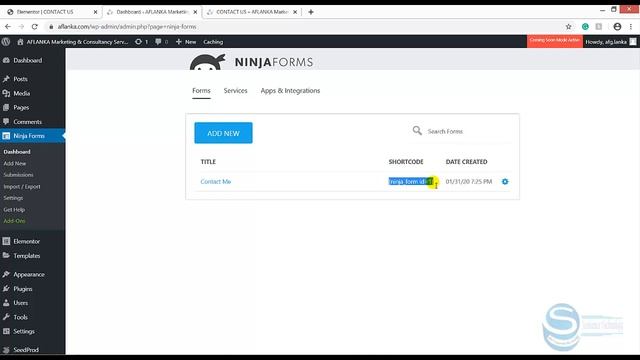
Task: Open Dashboard in WordPress sidebar
Action: pyautogui.click(x=28, y=60)
